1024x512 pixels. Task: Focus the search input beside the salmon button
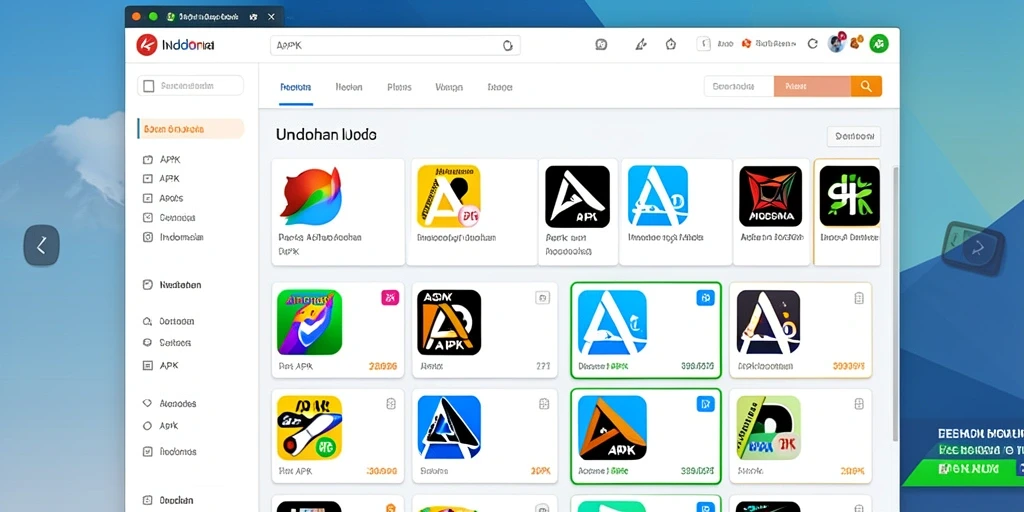point(739,86)
